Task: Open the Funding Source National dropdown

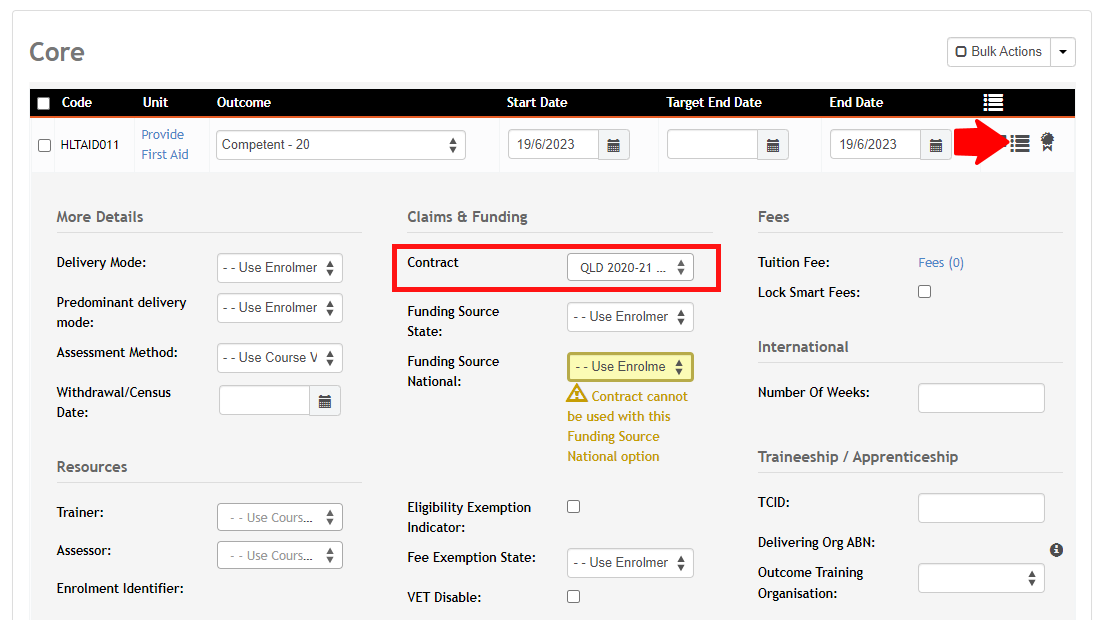Action: tap(630, 367)
